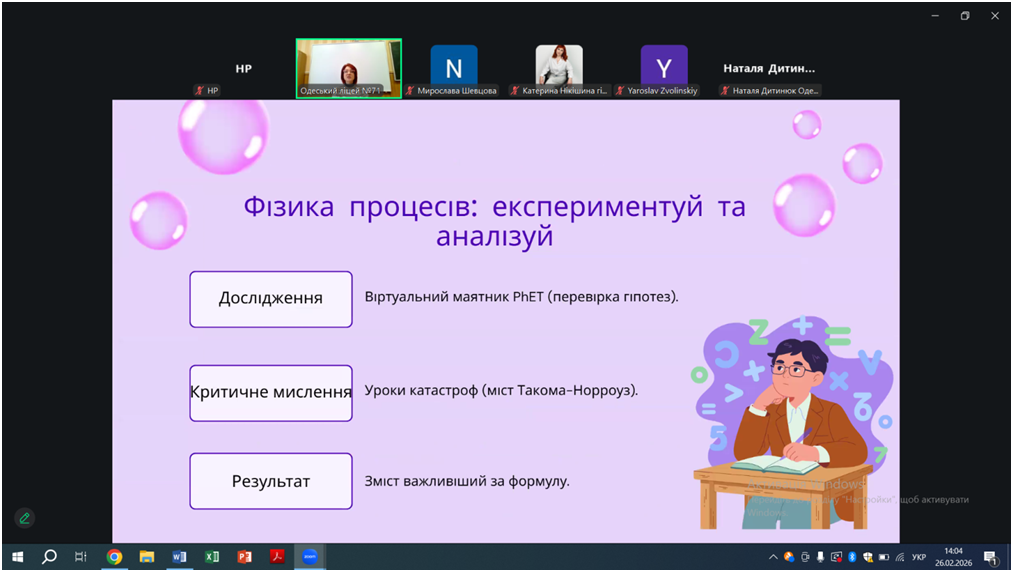Open Microsoft Word taskbar icon

tap(180, 557)
